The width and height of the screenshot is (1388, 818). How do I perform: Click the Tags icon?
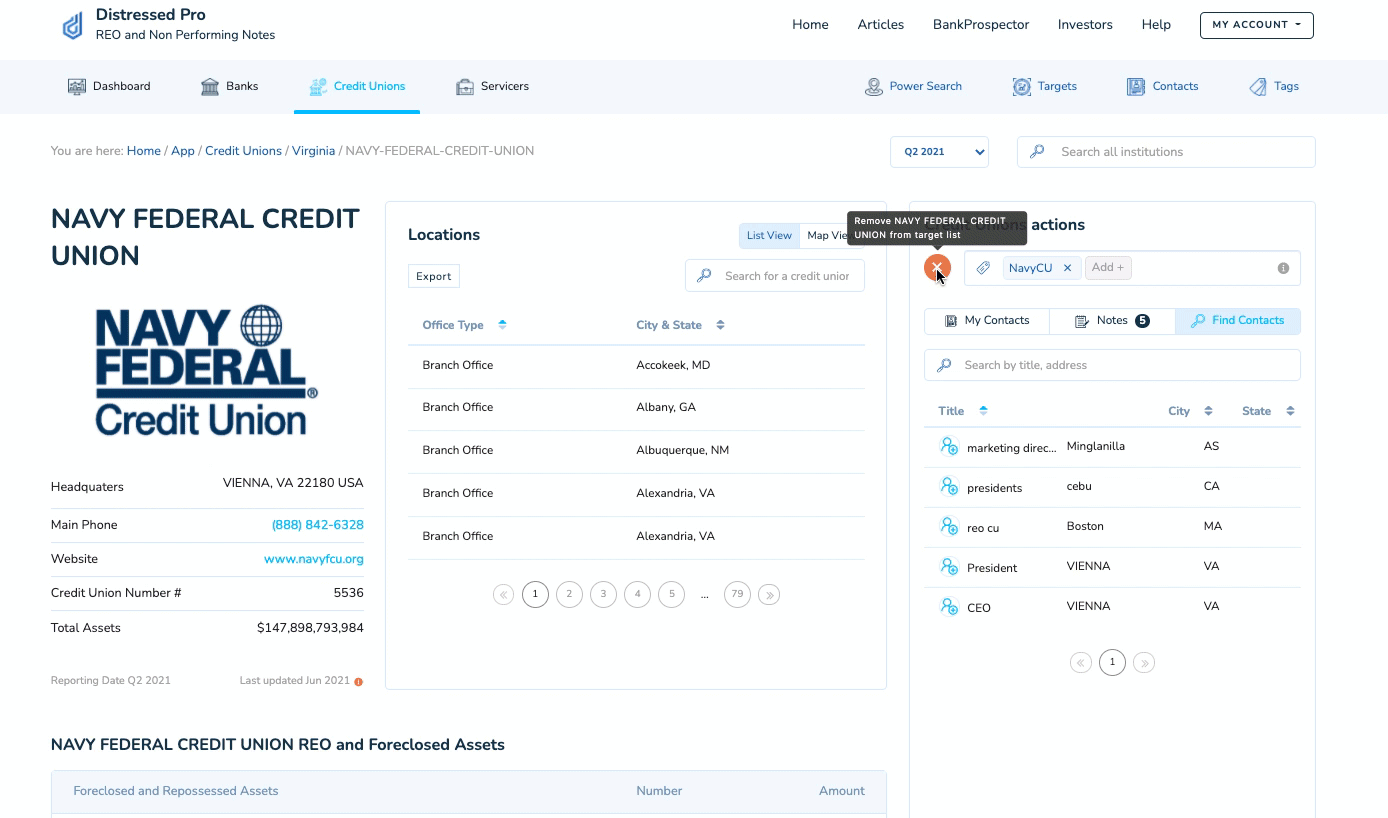[x=1258, y=87]
